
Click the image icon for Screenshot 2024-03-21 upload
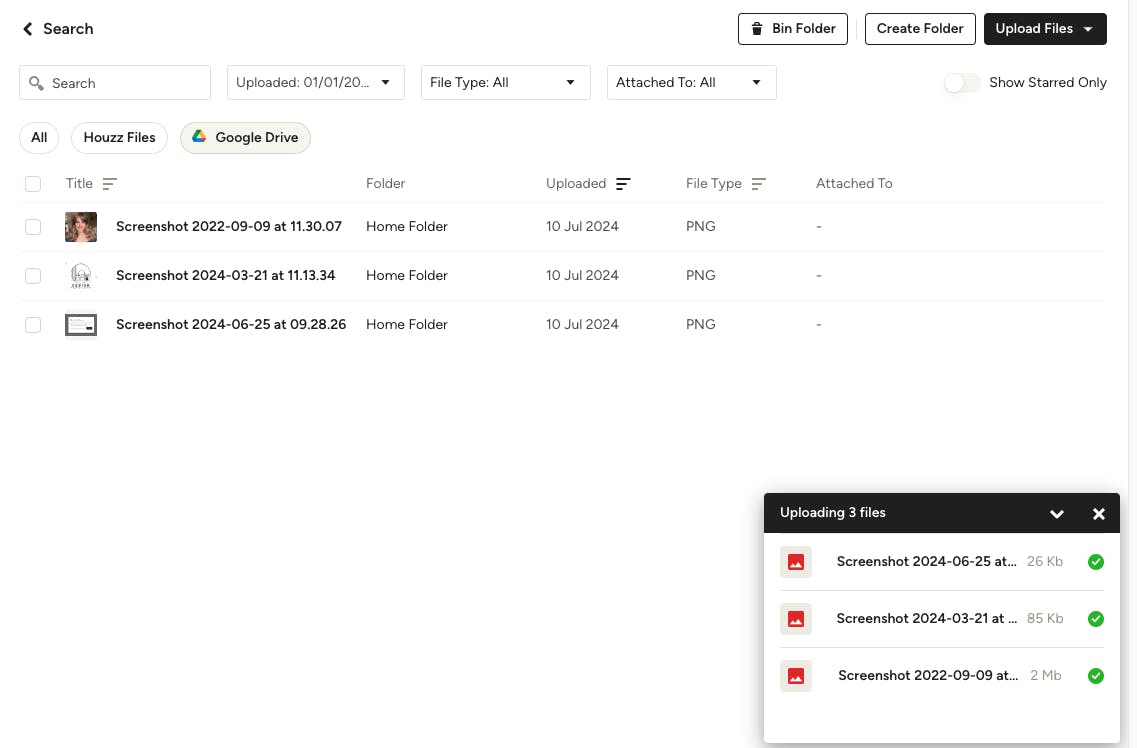(x=796, y=619)
